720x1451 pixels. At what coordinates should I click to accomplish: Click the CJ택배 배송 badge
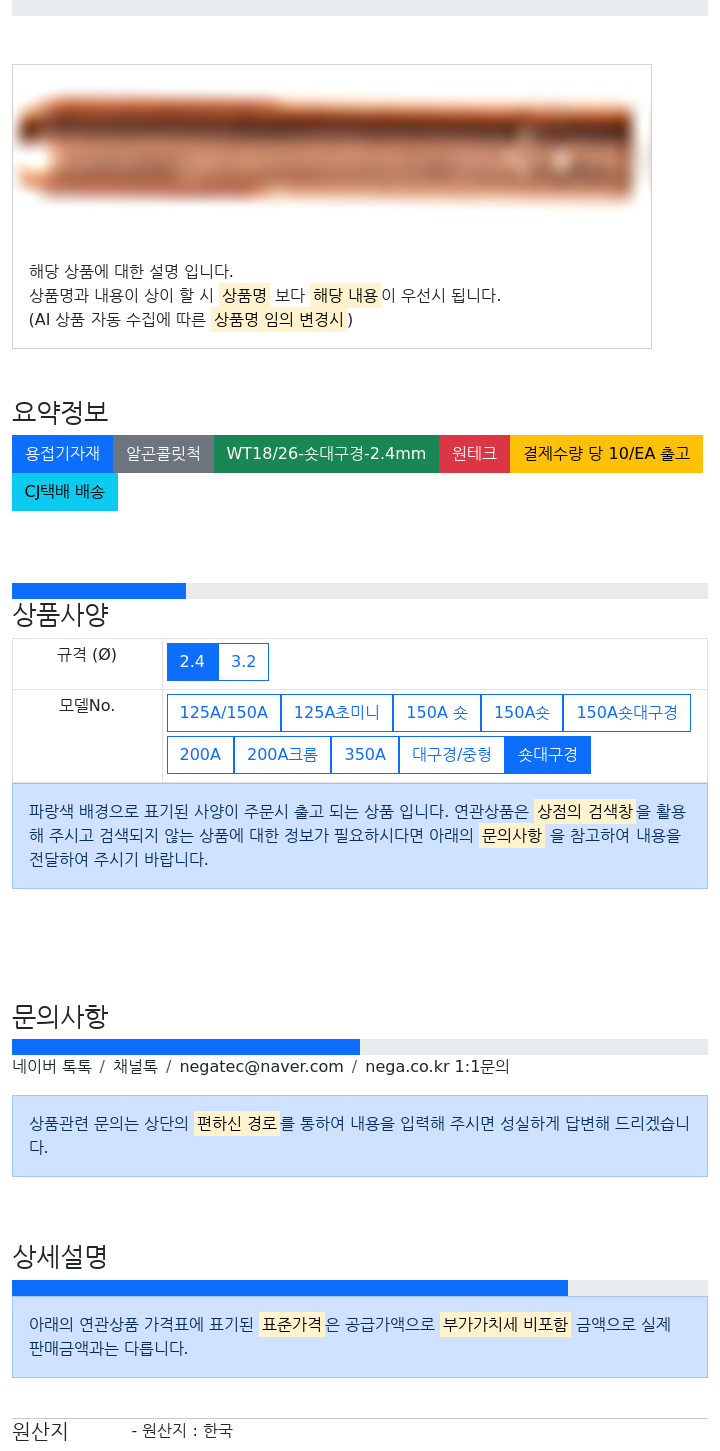pyautogui.click(x=65, y=492)
